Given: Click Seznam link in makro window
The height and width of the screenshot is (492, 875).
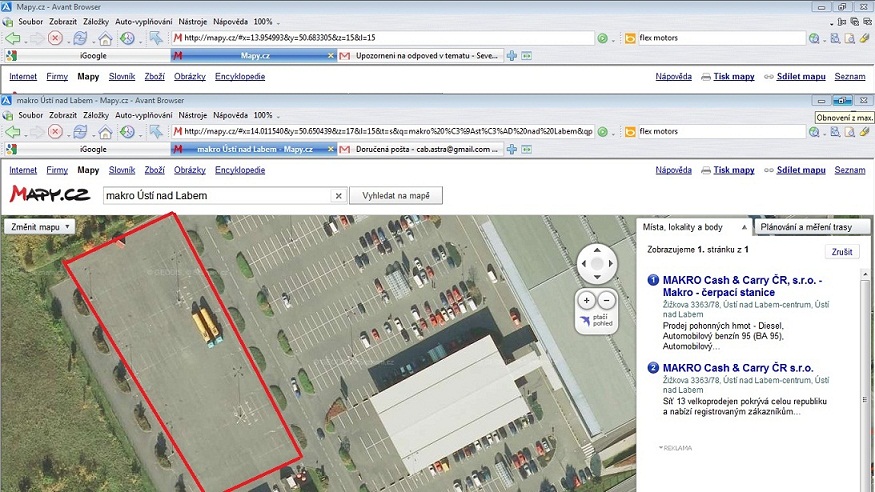Looking at the screenshot, I should pyautogui.click(x=850, y=170).
